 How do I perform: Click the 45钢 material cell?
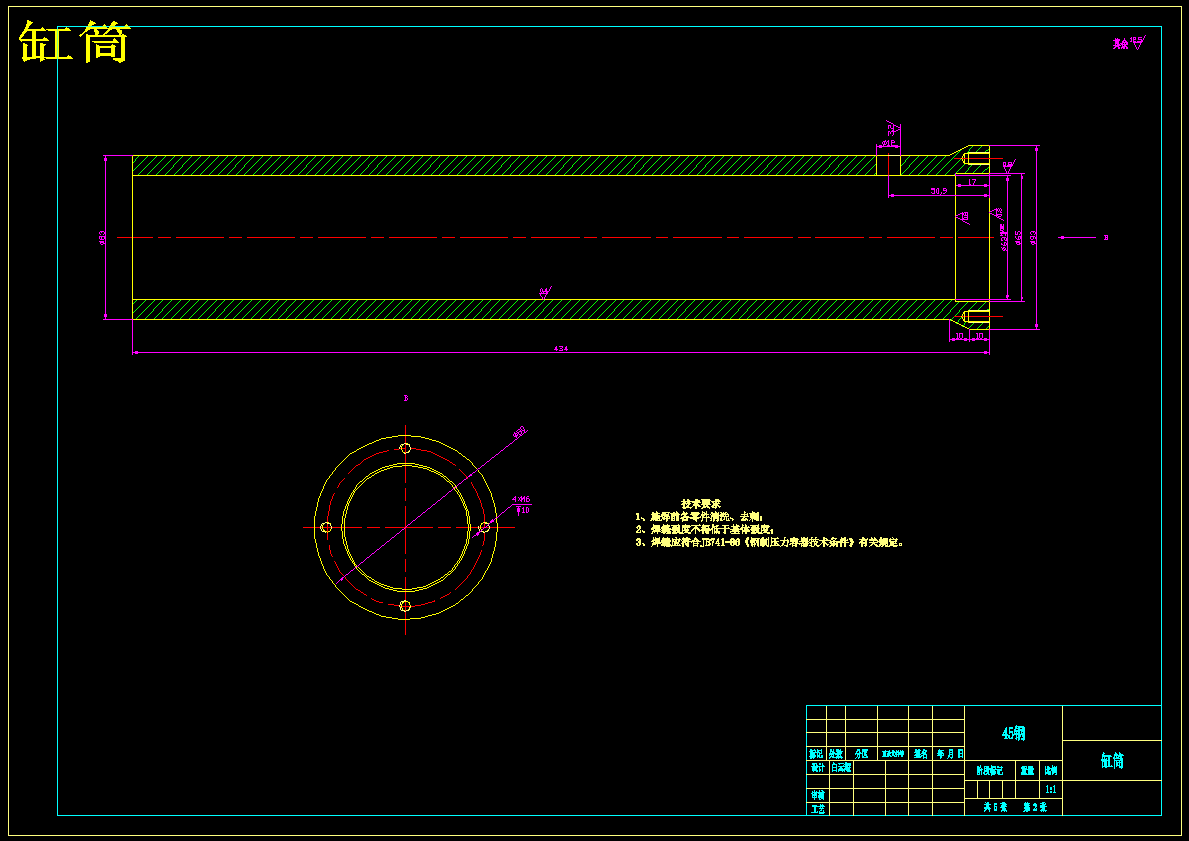[1013, 733]
